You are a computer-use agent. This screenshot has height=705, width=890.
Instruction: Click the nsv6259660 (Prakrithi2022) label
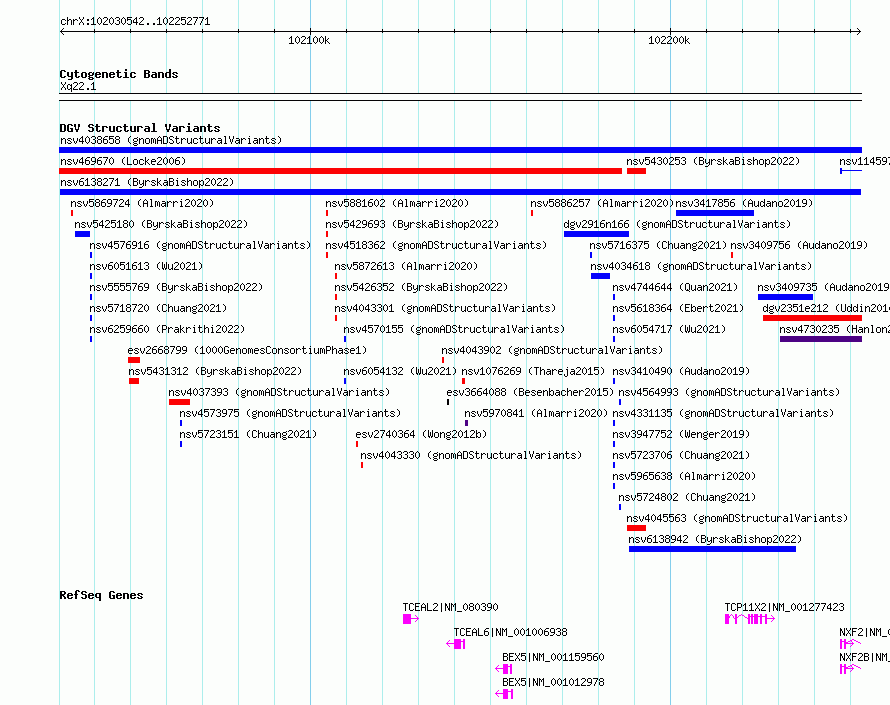[167, 329]
